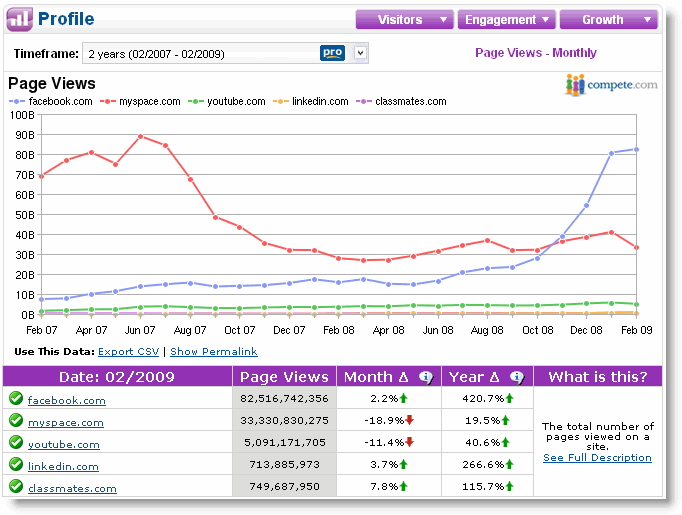Click the Profile title text

(66, 19)
